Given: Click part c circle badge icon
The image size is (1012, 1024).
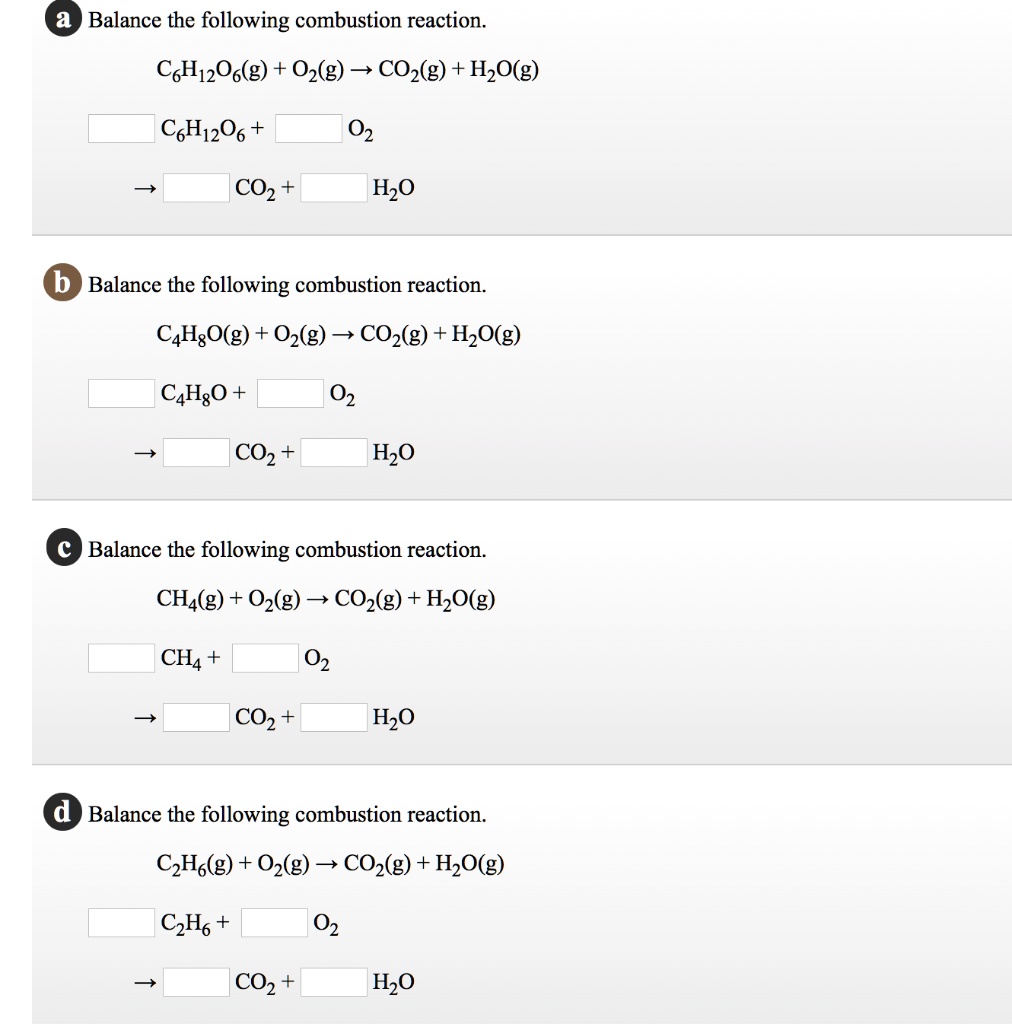Looking at the screenshot, I should tap(64, 547).
